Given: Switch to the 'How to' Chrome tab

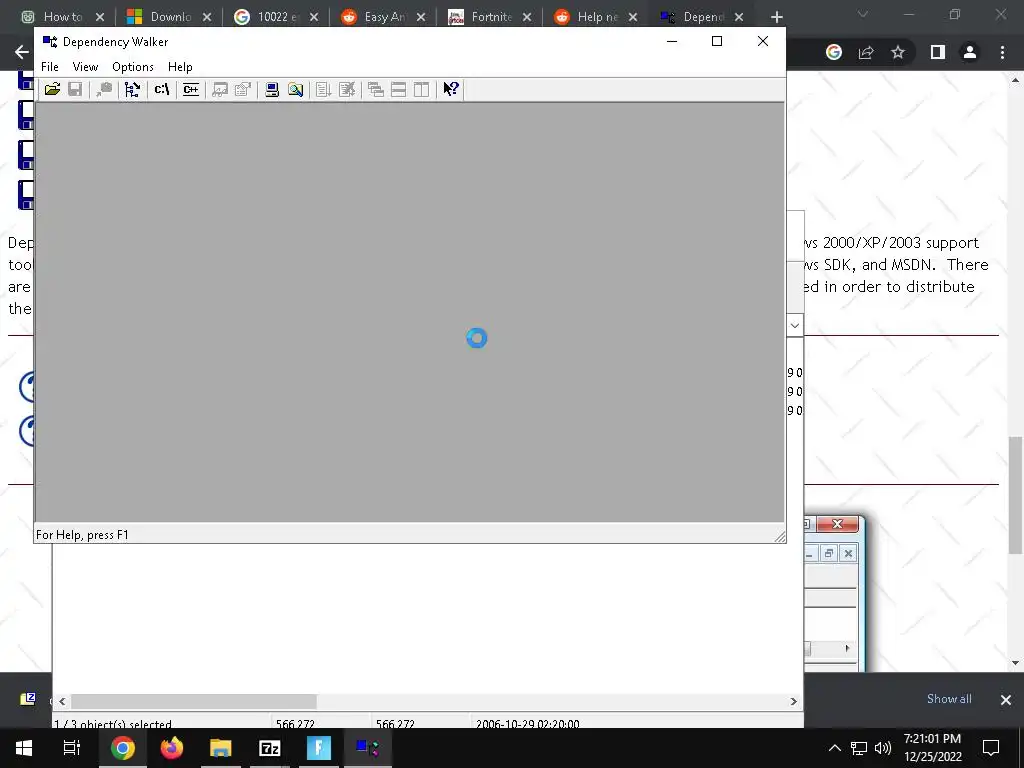Looking at the screenshot, I should click(63, 17).
